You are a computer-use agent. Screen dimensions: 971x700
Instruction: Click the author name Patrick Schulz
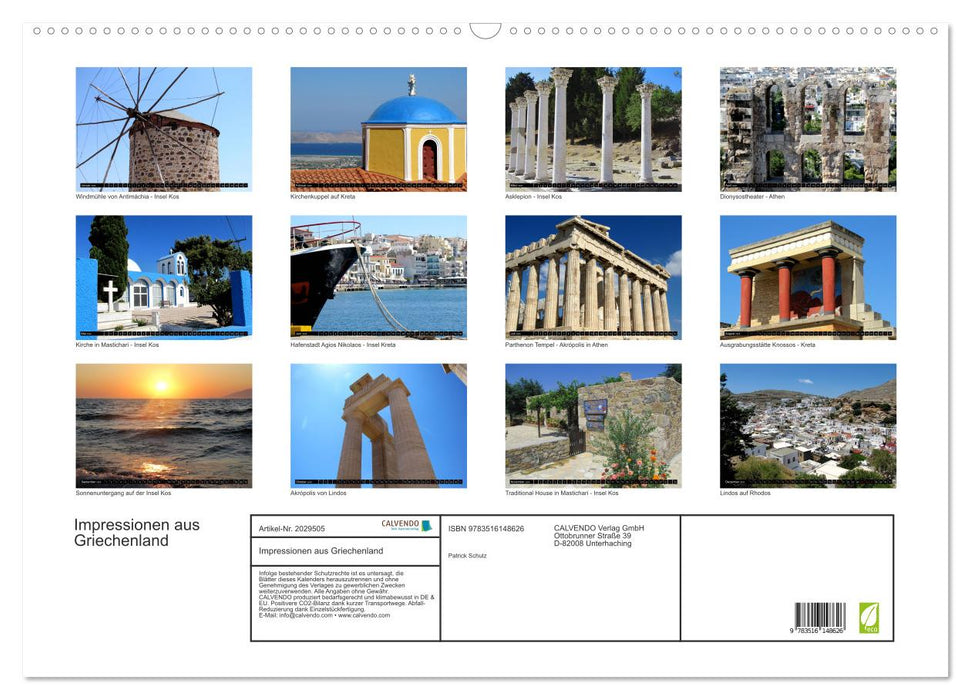coord(467,555)
